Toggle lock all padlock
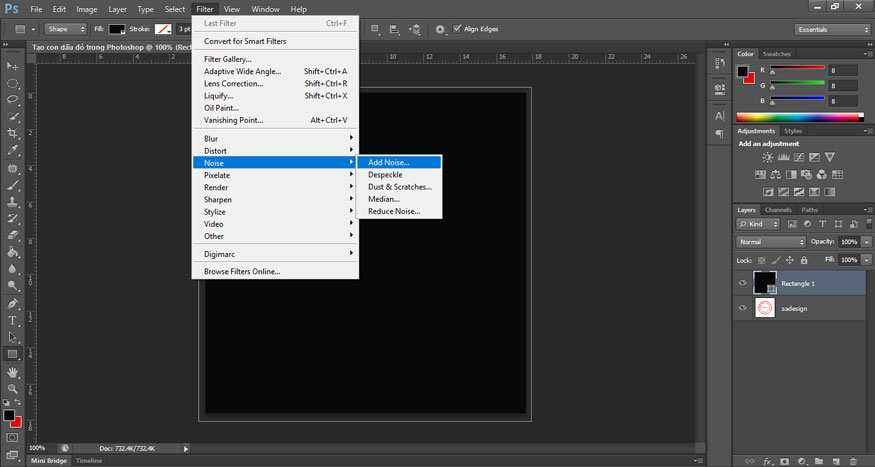 tap(804, 260)
